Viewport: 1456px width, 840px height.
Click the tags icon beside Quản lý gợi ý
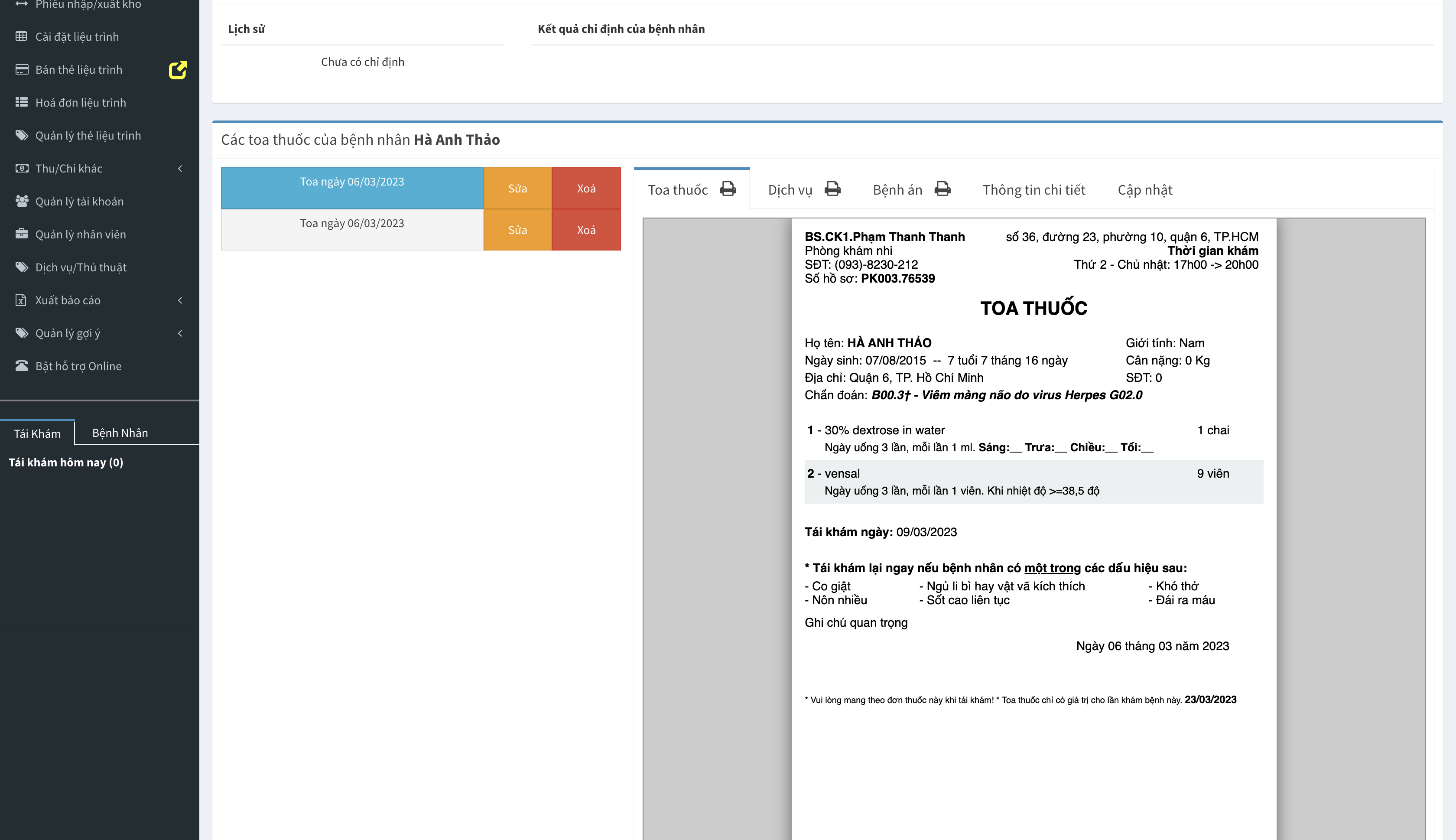[x=21, y=333]
